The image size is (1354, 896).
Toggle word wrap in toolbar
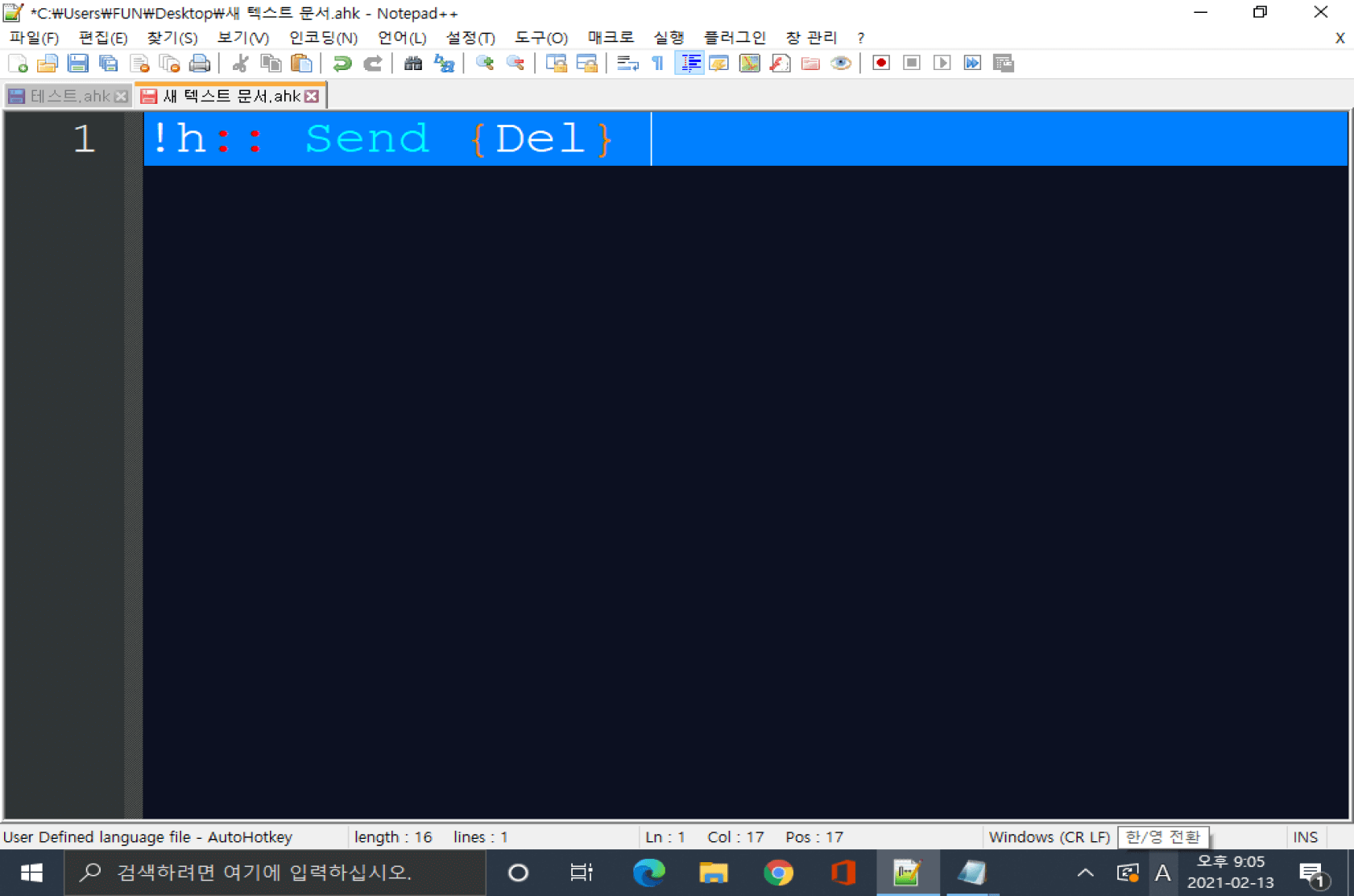pyautogui.click(x=627, y=64)
